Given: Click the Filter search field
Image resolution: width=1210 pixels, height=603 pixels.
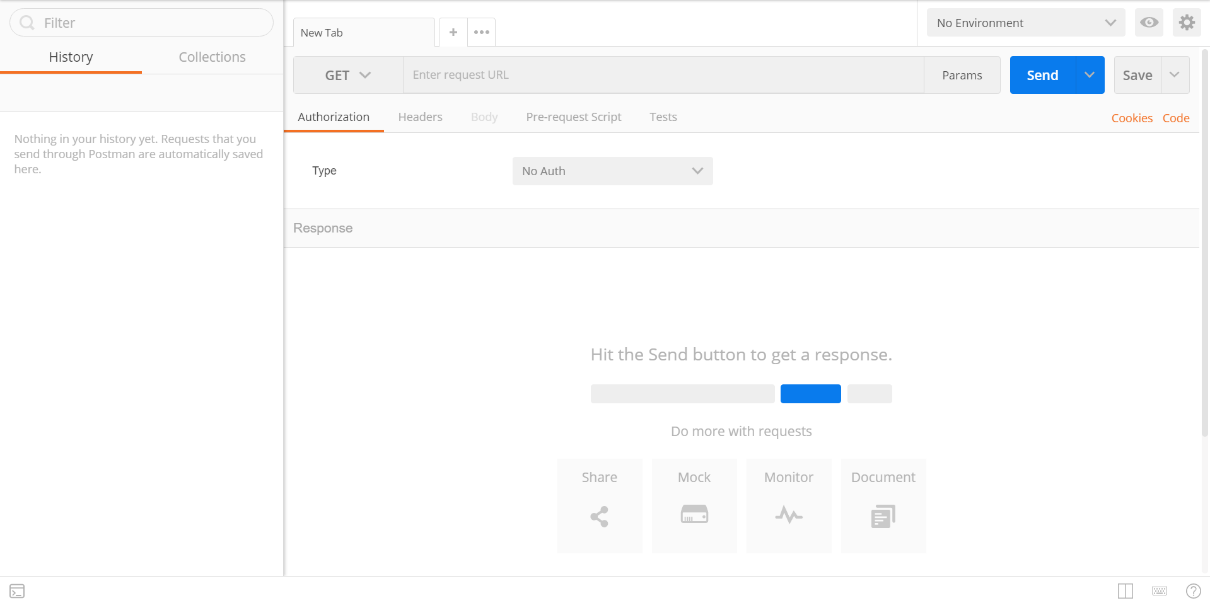Looking at the screenshot, I should (x=141, y=23).
